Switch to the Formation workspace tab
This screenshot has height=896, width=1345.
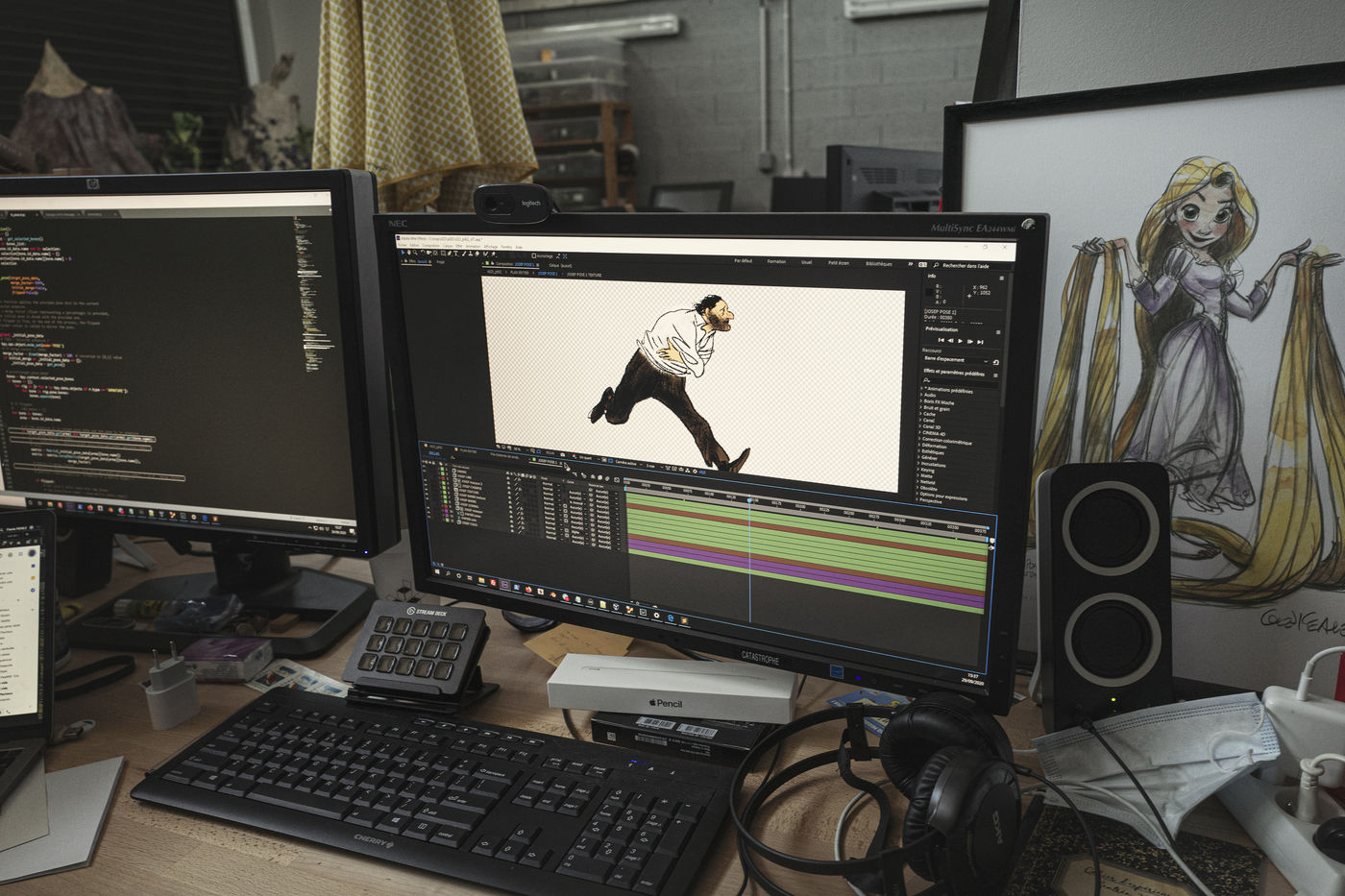[776, 261]
